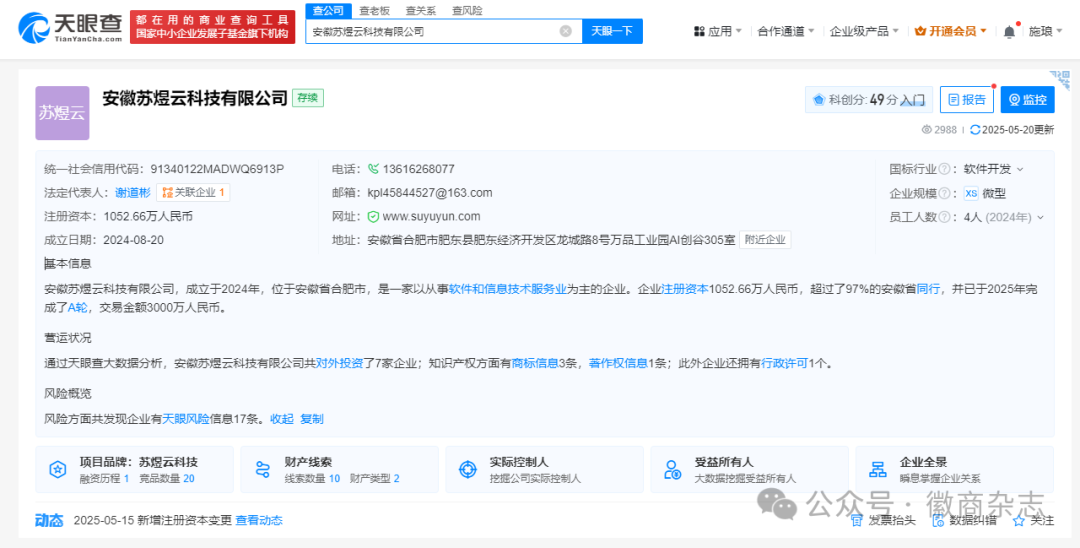The width and height of the screenshot is (1080, 548).
Task: Expand the 4人 (2024年) employee count dropdown
Action: pos(1004,218)
